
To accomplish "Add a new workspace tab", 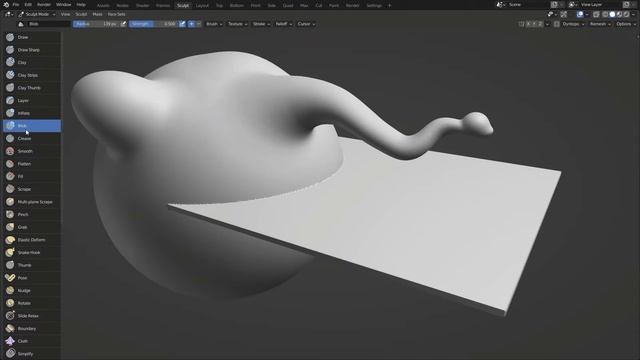I will click(390, 6).
